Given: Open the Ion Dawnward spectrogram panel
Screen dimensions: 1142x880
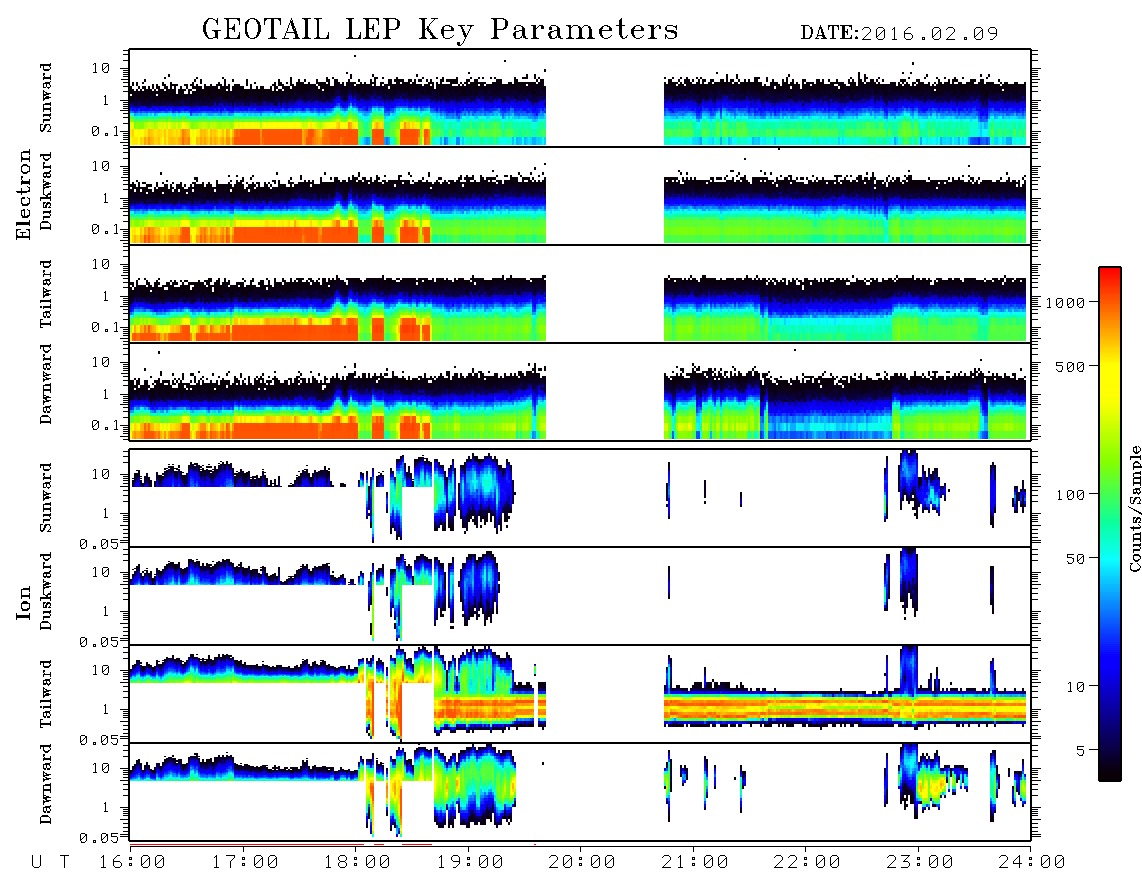Looking at the screenshot, I should (x=580, y=792).
